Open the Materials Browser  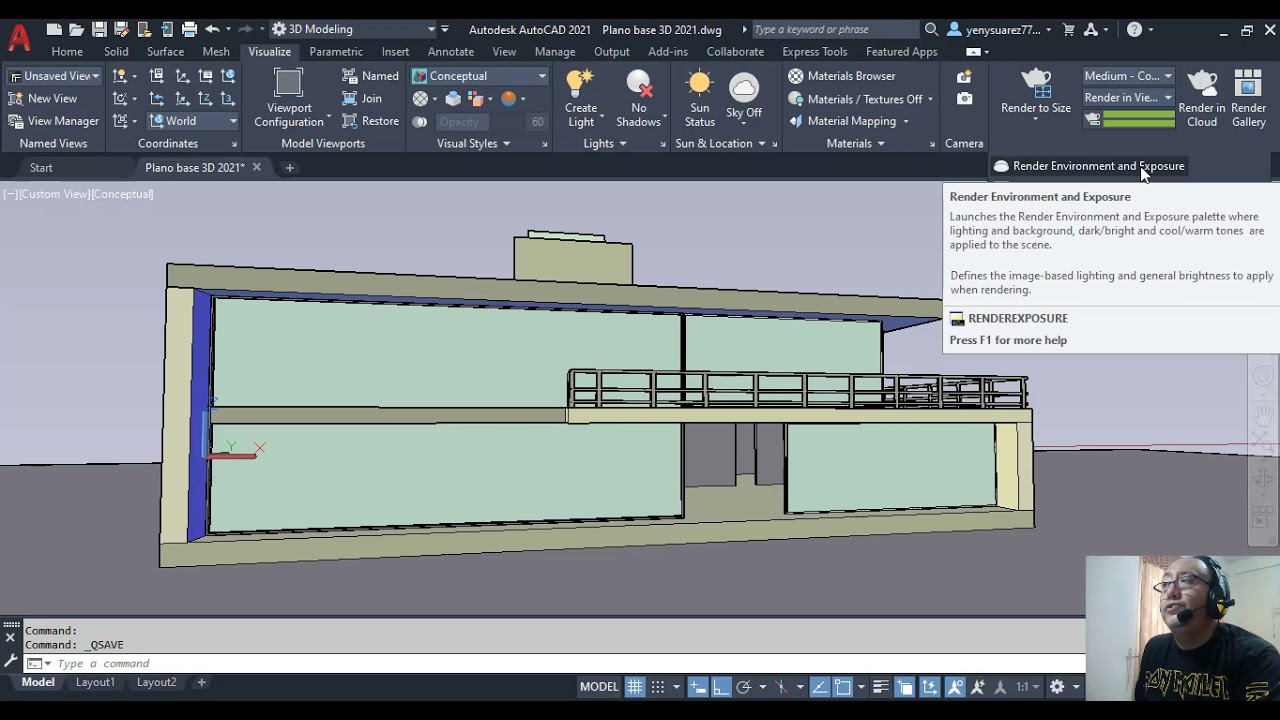tap(841, 76)
